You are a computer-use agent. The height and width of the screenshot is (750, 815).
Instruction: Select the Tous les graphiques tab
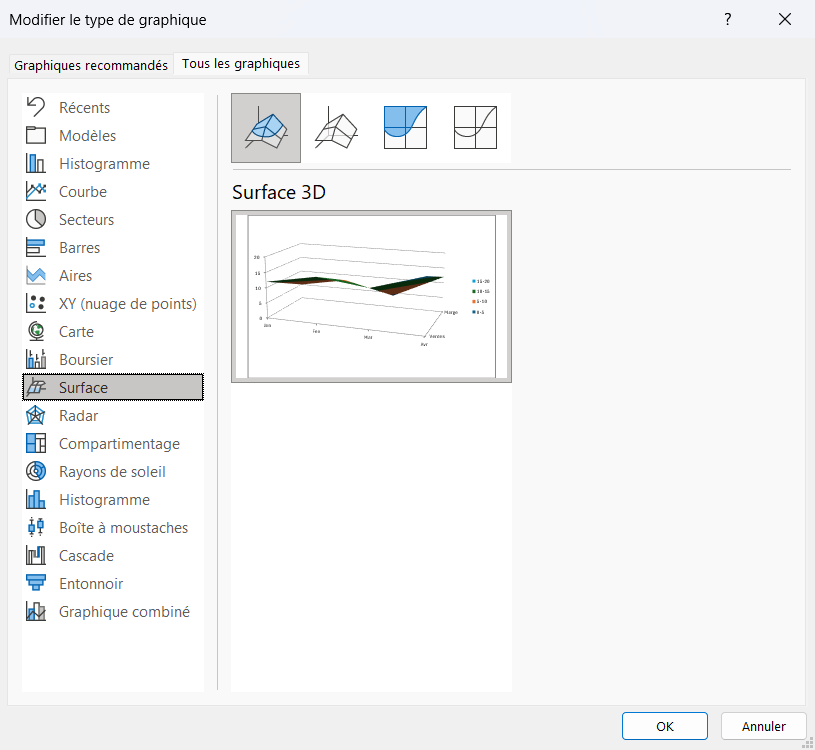[241, 64]
